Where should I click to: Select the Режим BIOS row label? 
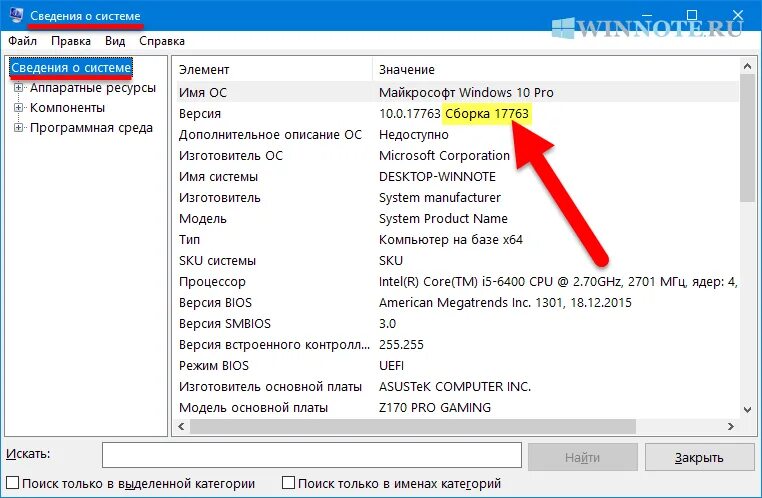(x=213, y=365)
